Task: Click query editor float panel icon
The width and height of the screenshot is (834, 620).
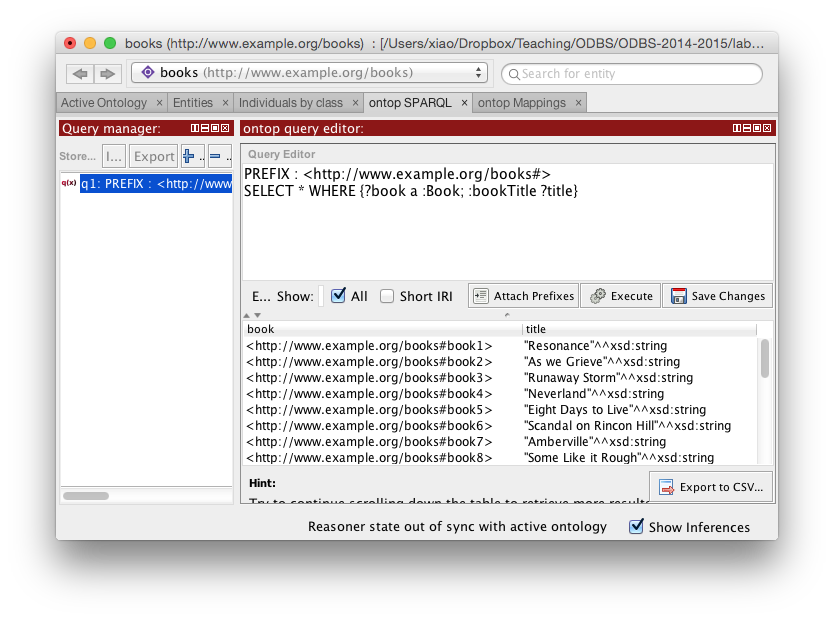Action: [x=757, y=128]
